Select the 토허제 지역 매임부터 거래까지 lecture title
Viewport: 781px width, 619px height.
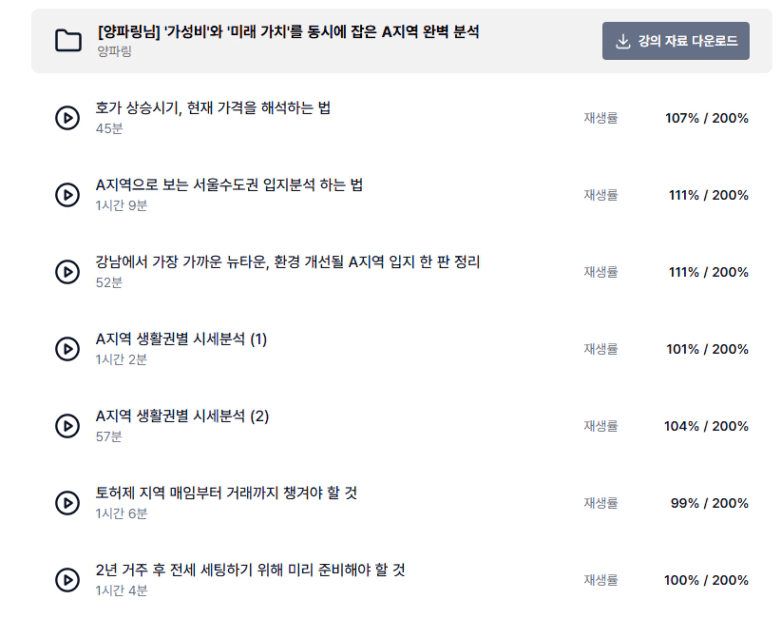pos(226,493)
